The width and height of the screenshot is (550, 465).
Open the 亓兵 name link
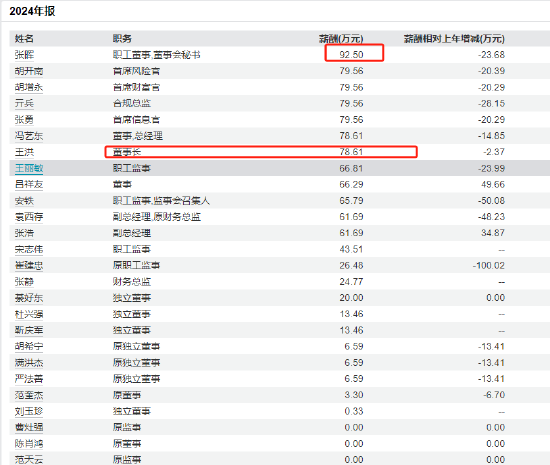tap(24, 103)
